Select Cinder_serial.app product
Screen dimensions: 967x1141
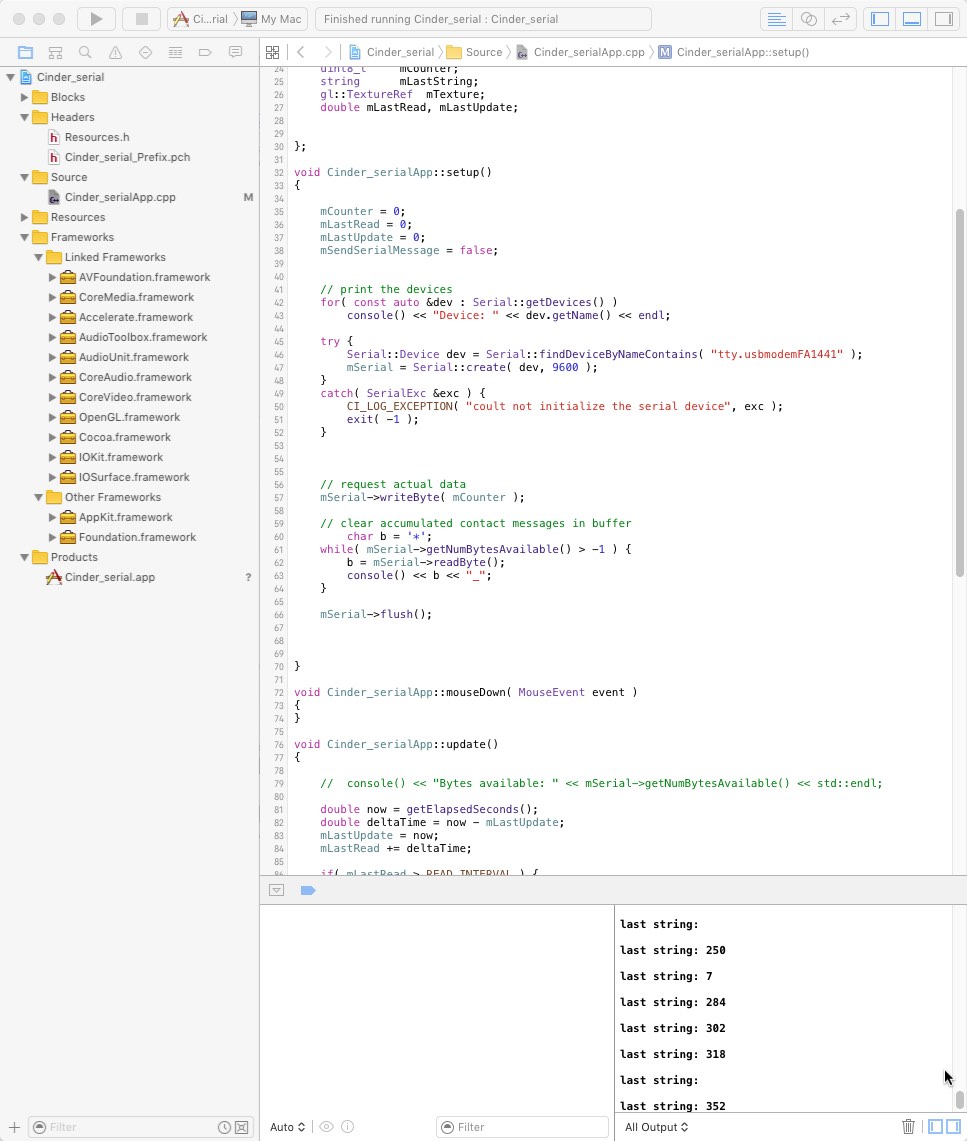coord(109,577)
